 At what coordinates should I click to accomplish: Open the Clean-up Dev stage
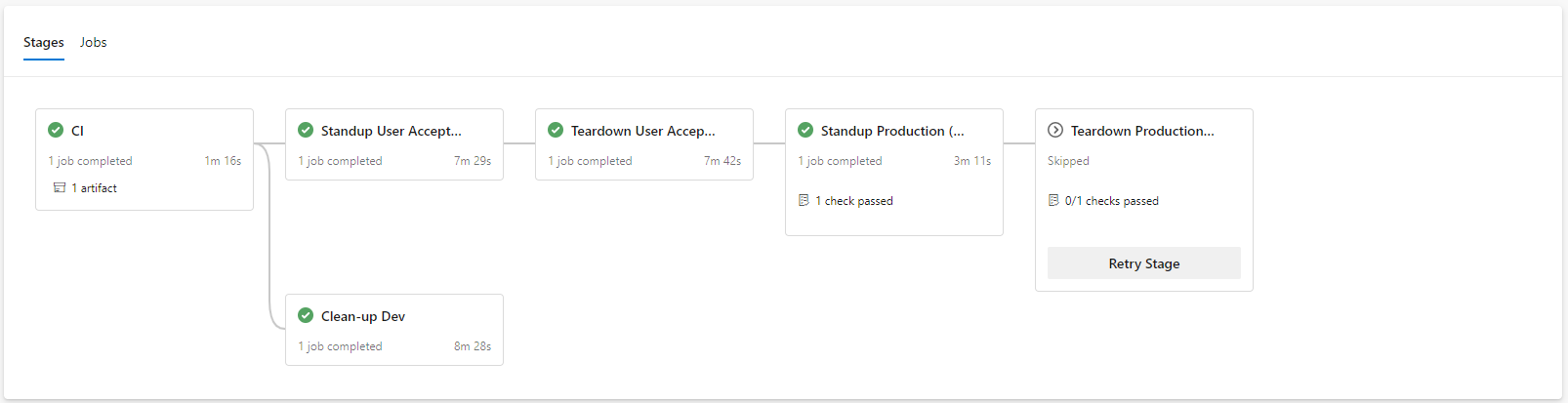click(x=363, y=316)
